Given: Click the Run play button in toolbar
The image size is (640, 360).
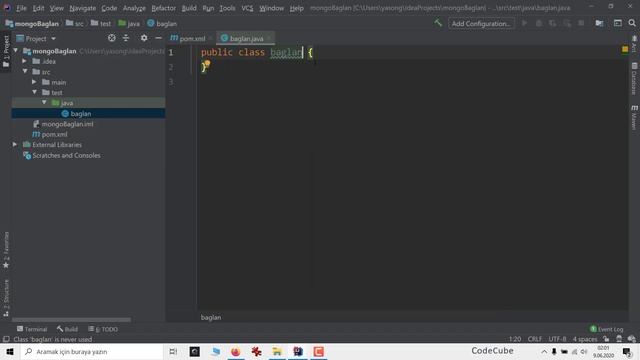Looking at the screenshot, I should [524, 23].
